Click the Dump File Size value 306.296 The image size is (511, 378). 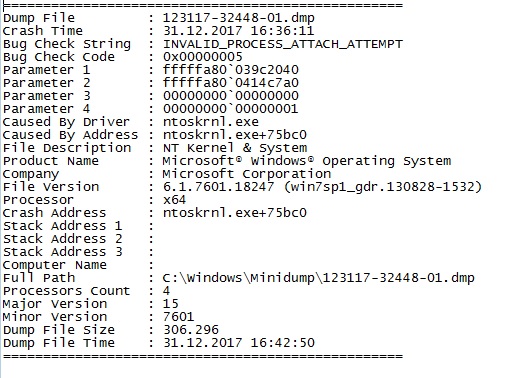click(191, 330)
